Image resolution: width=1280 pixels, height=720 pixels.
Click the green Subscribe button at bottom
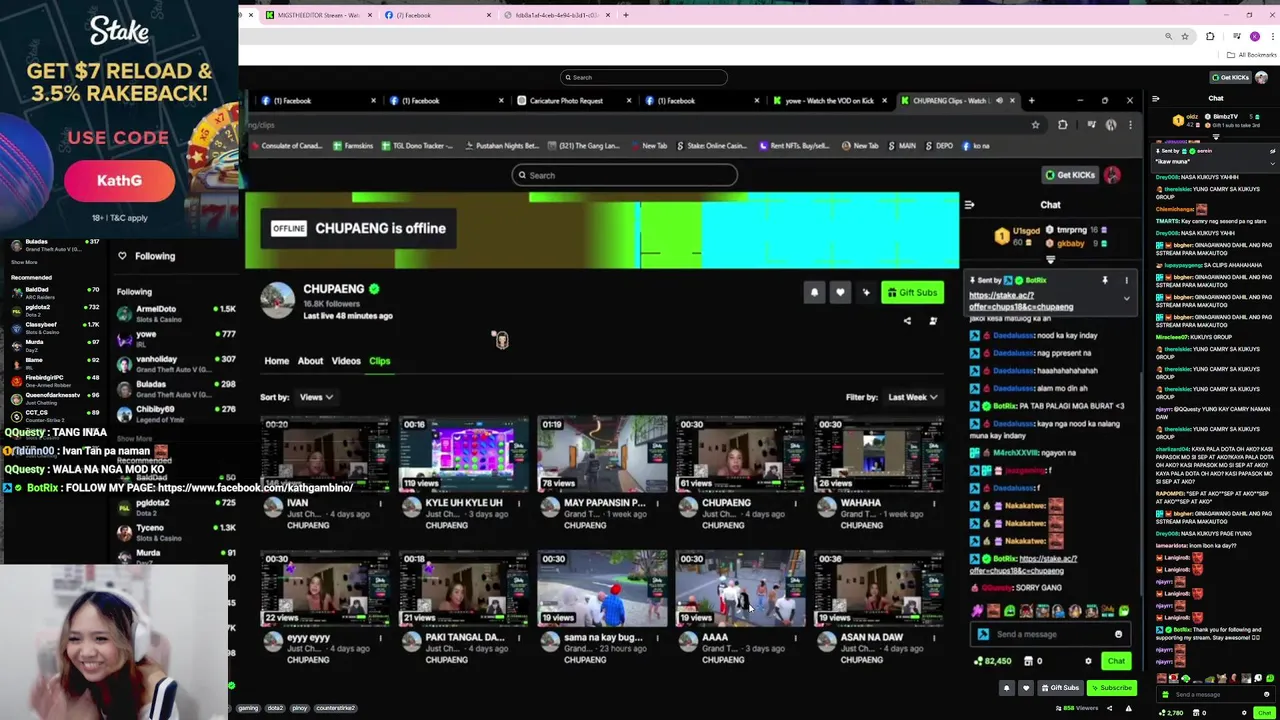[x=1112, y=688]
